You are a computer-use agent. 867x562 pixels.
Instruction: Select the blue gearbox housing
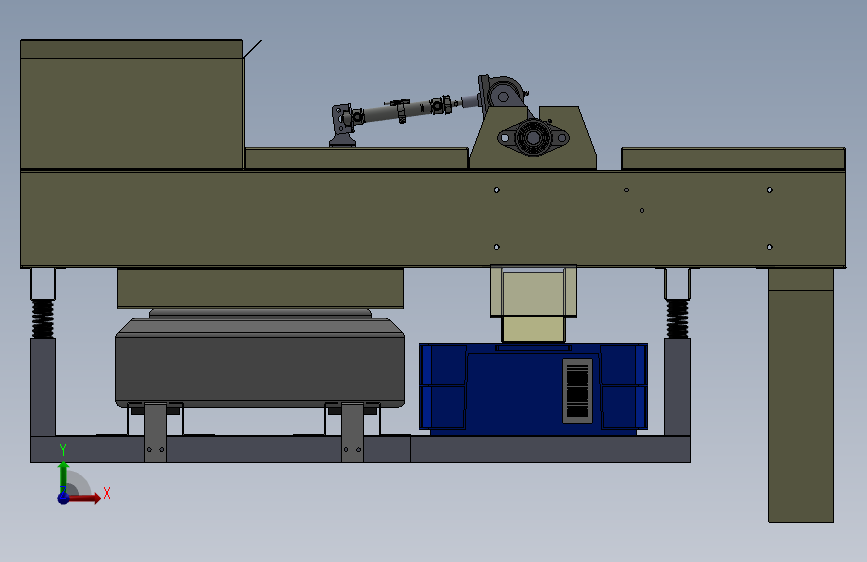tap(533, 387)
